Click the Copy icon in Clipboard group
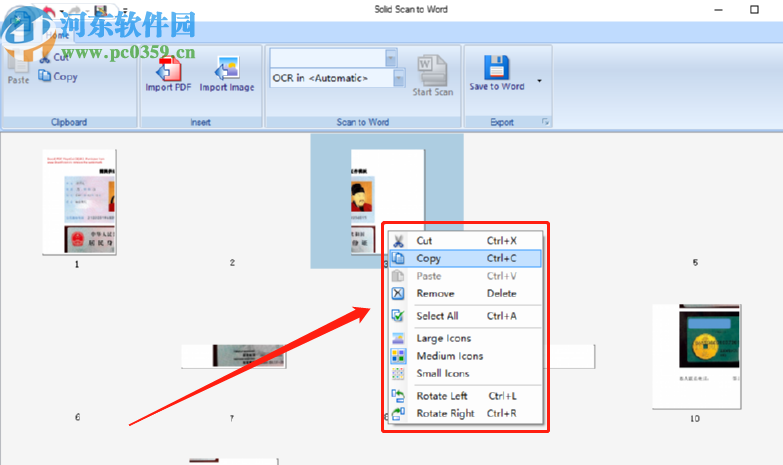The height and width of the screenshot is (465, 783). [45, 76]
